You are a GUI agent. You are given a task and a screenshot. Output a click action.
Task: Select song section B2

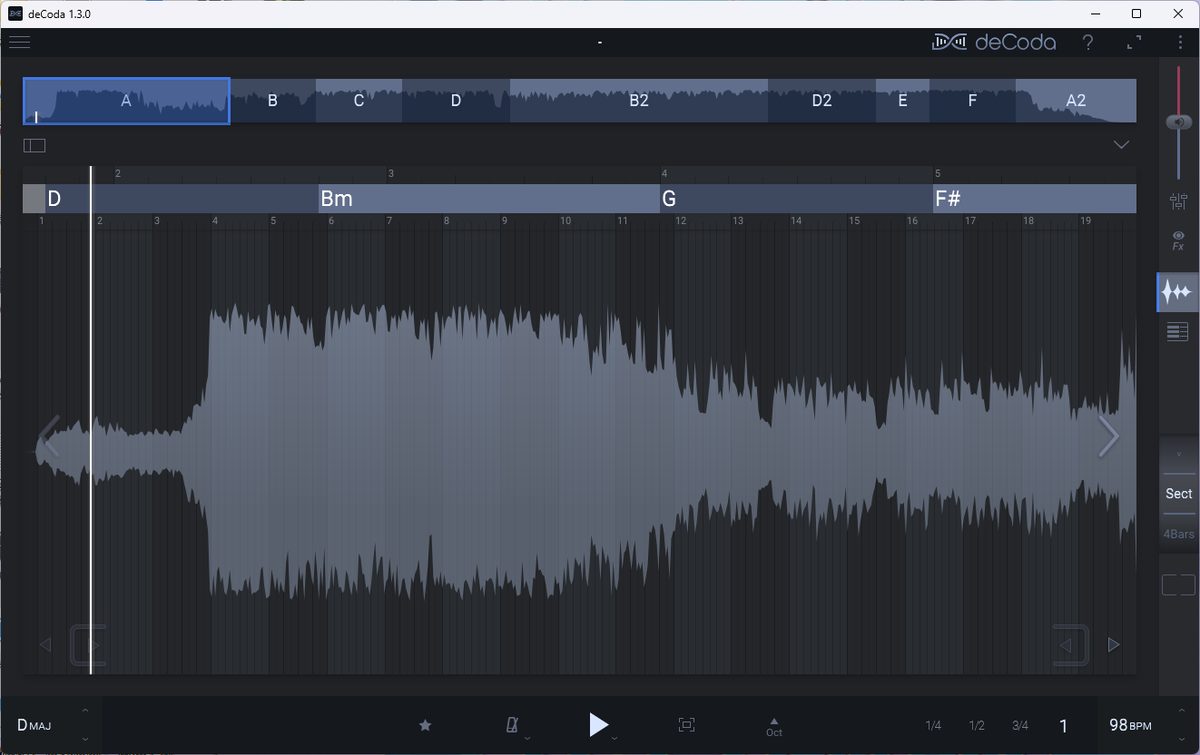pos(639,101)
